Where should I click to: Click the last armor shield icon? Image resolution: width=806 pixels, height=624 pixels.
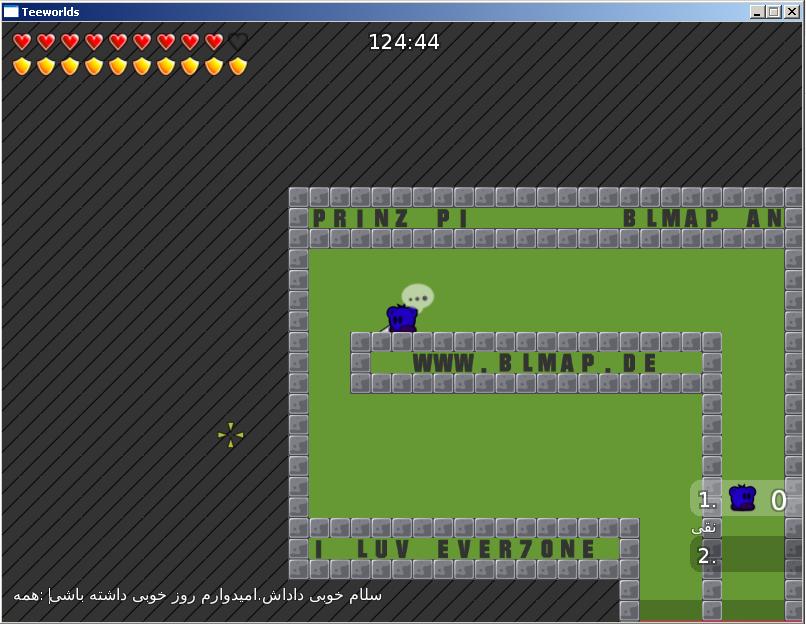click(x=237, y=66)
